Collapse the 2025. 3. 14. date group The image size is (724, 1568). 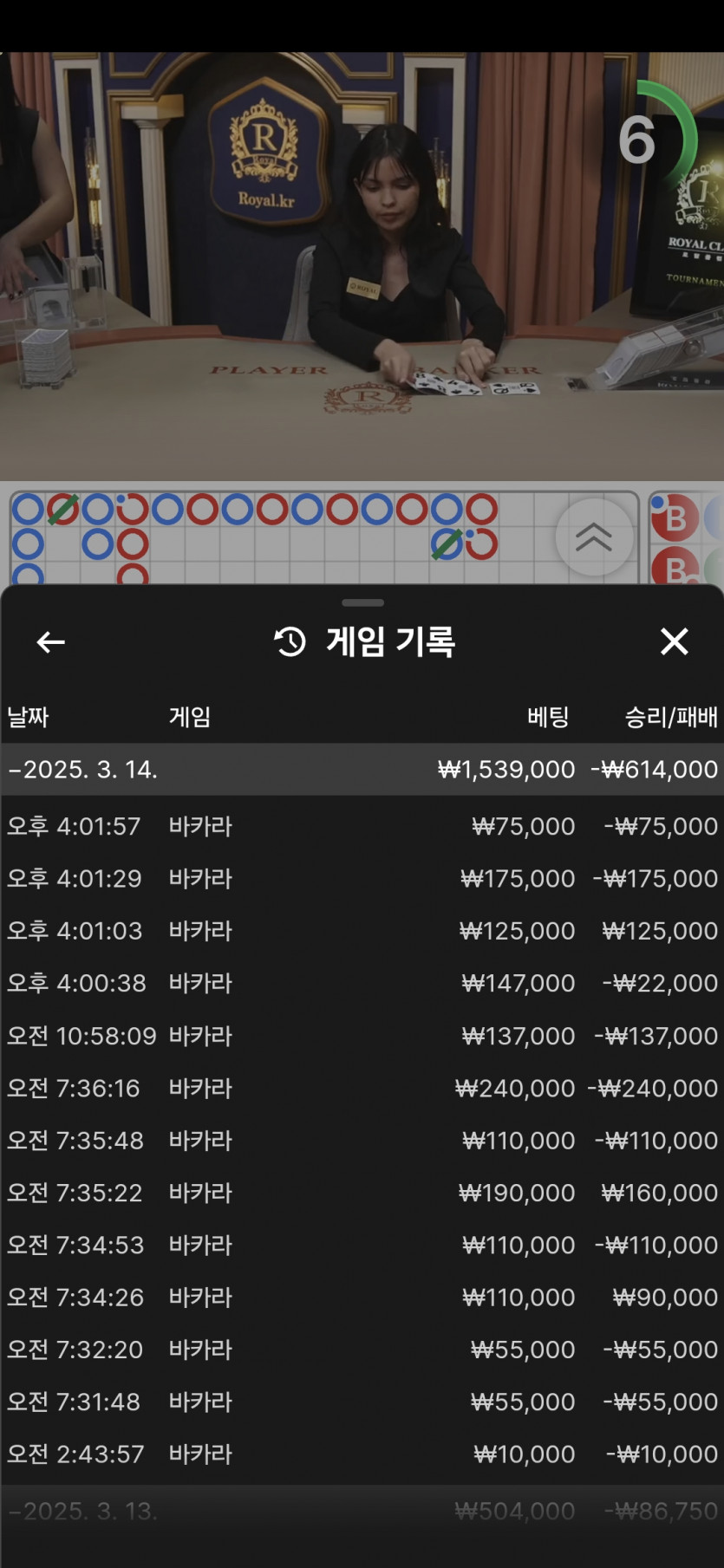(x=362, y=770)
